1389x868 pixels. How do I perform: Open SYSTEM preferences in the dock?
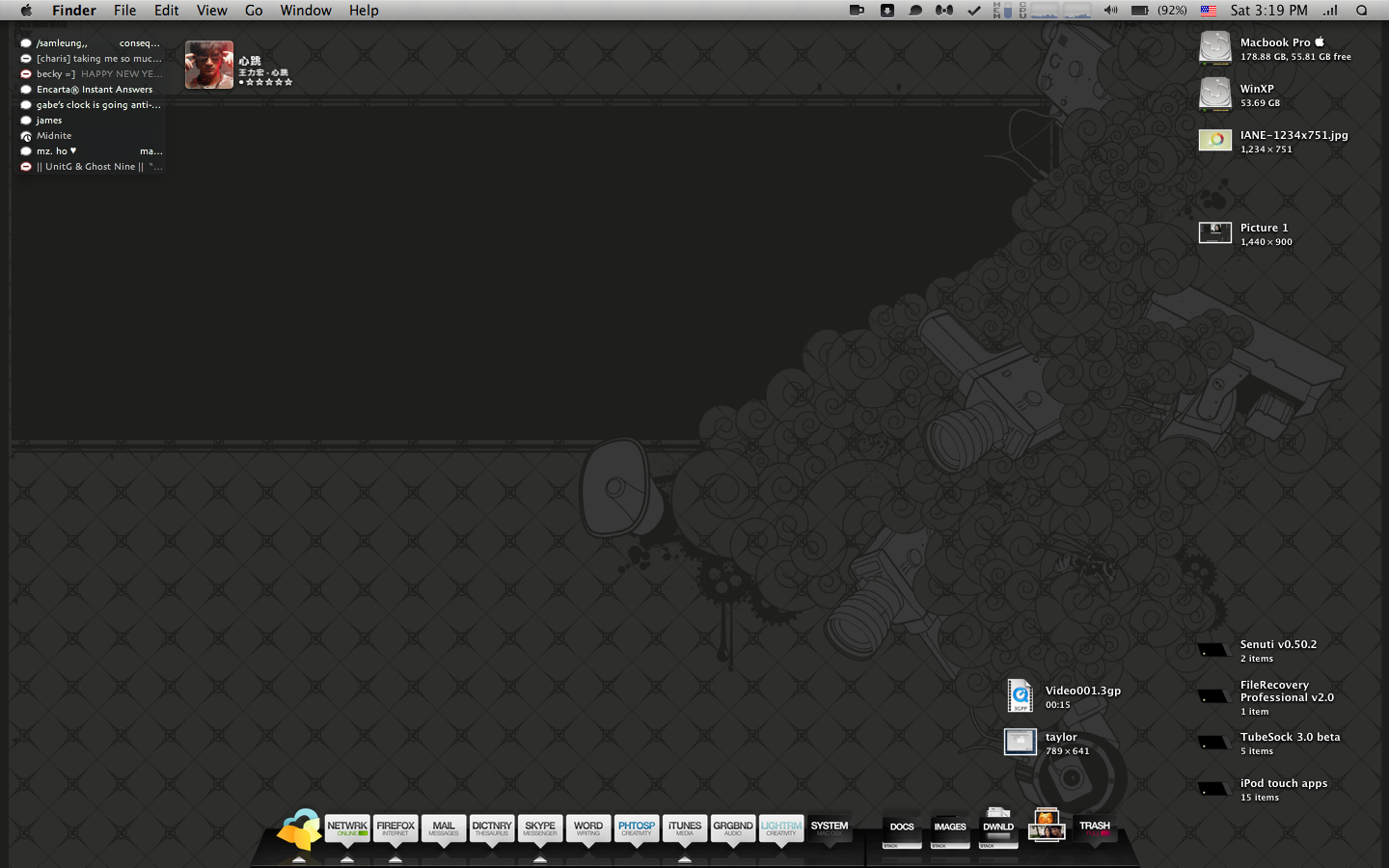830,828
